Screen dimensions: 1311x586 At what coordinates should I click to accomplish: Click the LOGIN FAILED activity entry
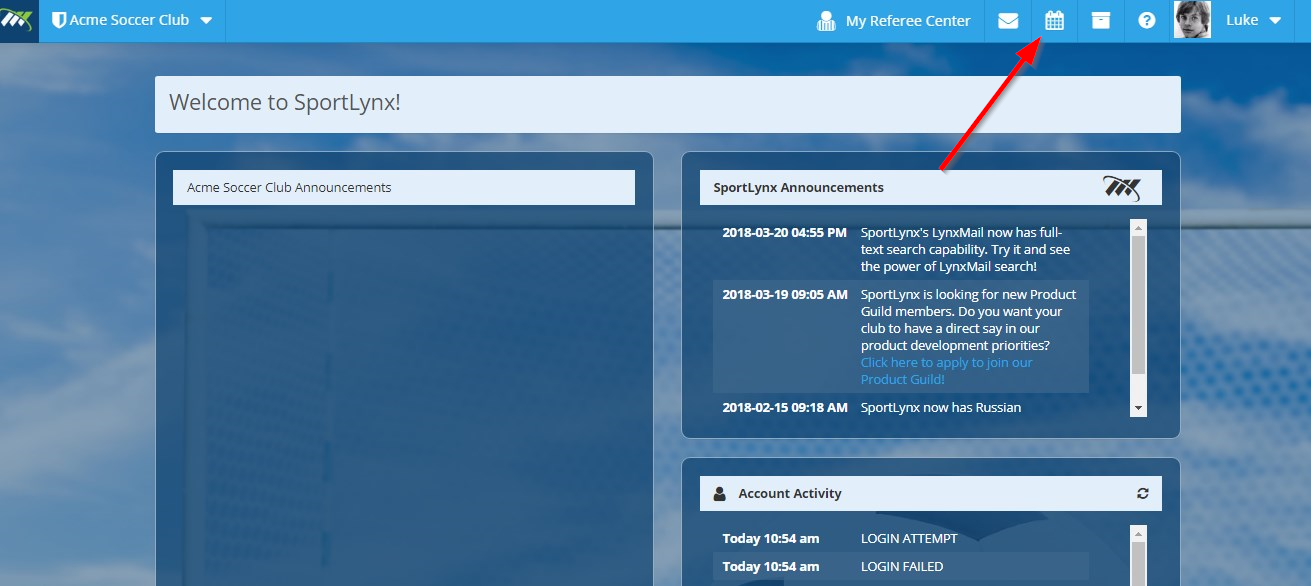coord(902,567)
